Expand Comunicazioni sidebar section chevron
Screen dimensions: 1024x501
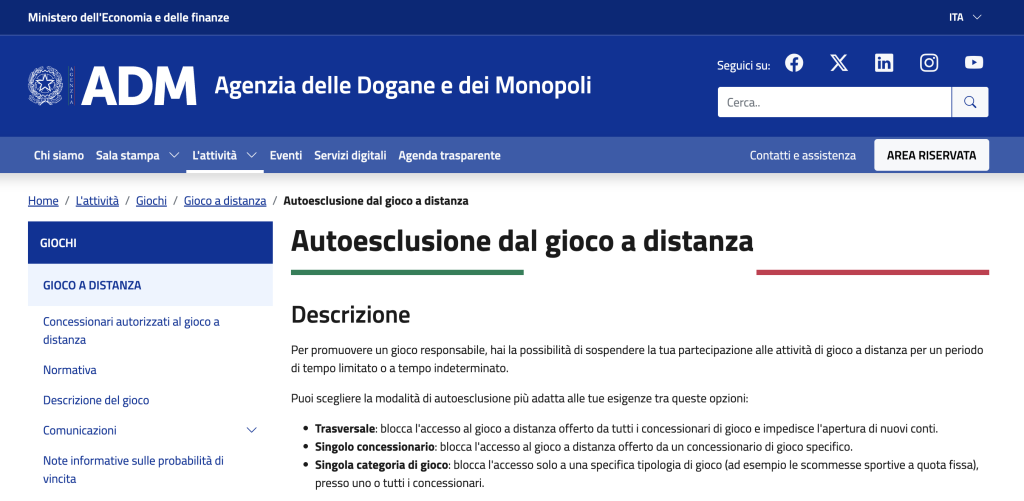point(251,430)
